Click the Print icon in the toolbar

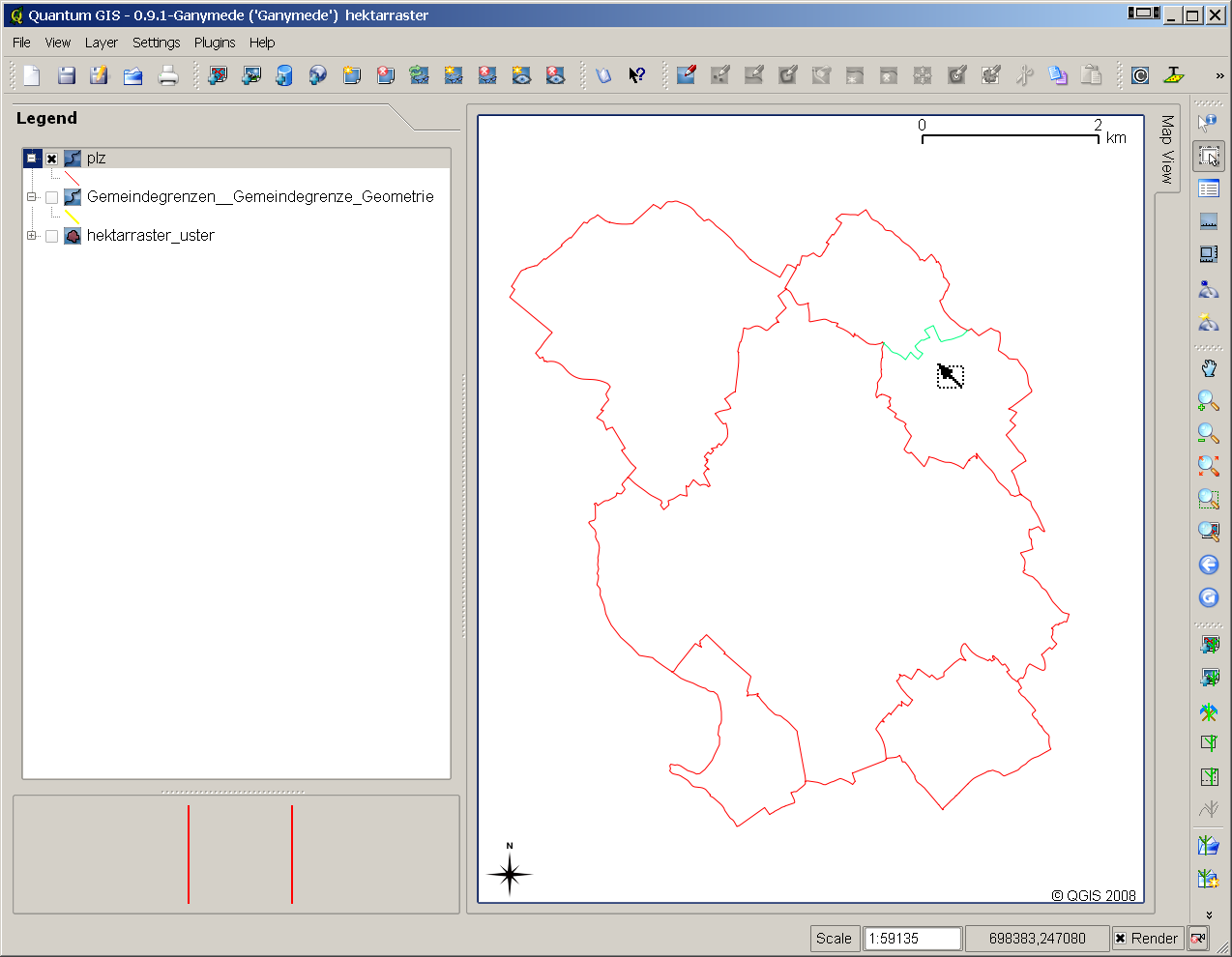168,75
